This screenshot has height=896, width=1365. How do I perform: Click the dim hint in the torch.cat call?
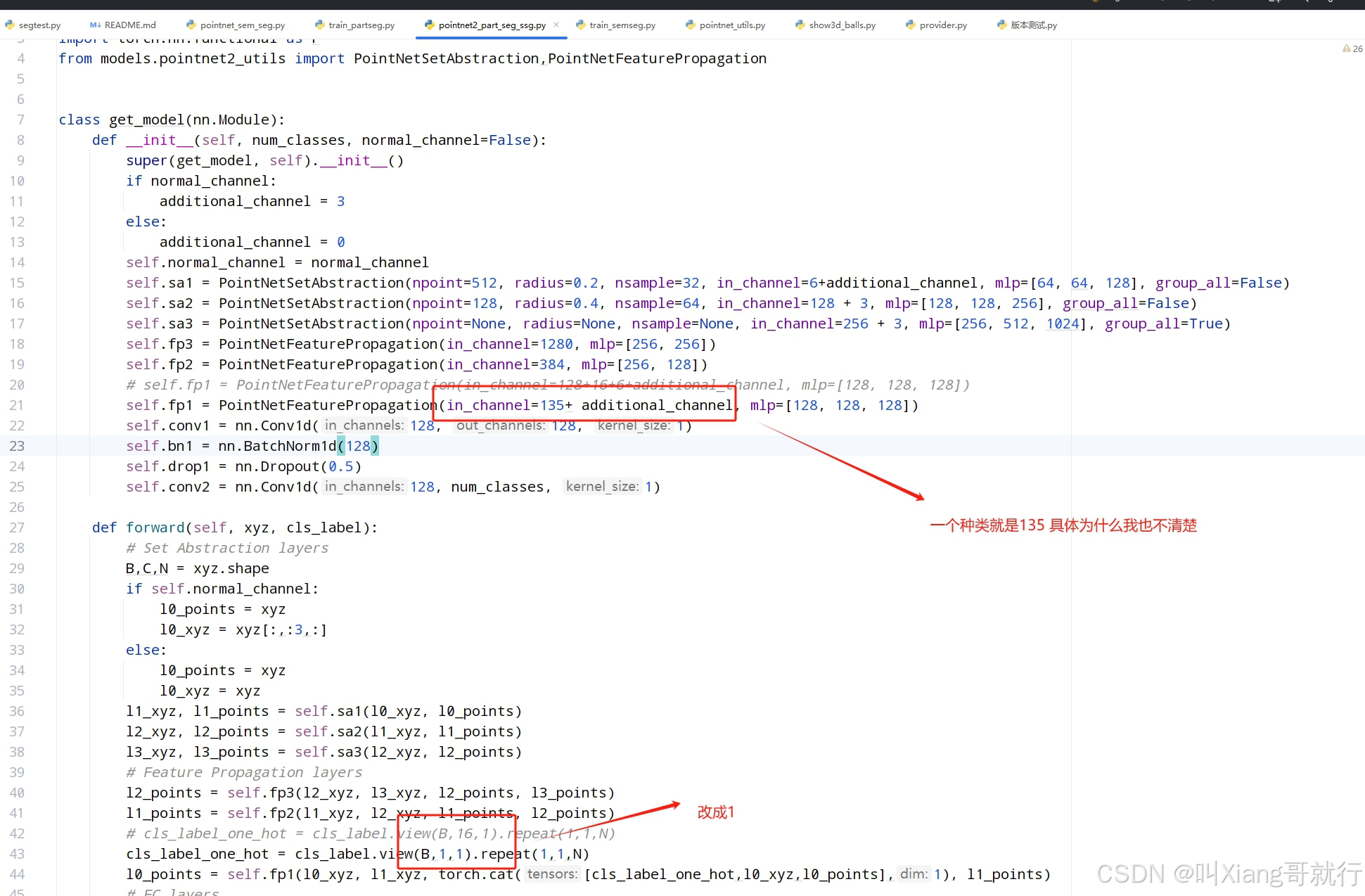tap(913, 874)
